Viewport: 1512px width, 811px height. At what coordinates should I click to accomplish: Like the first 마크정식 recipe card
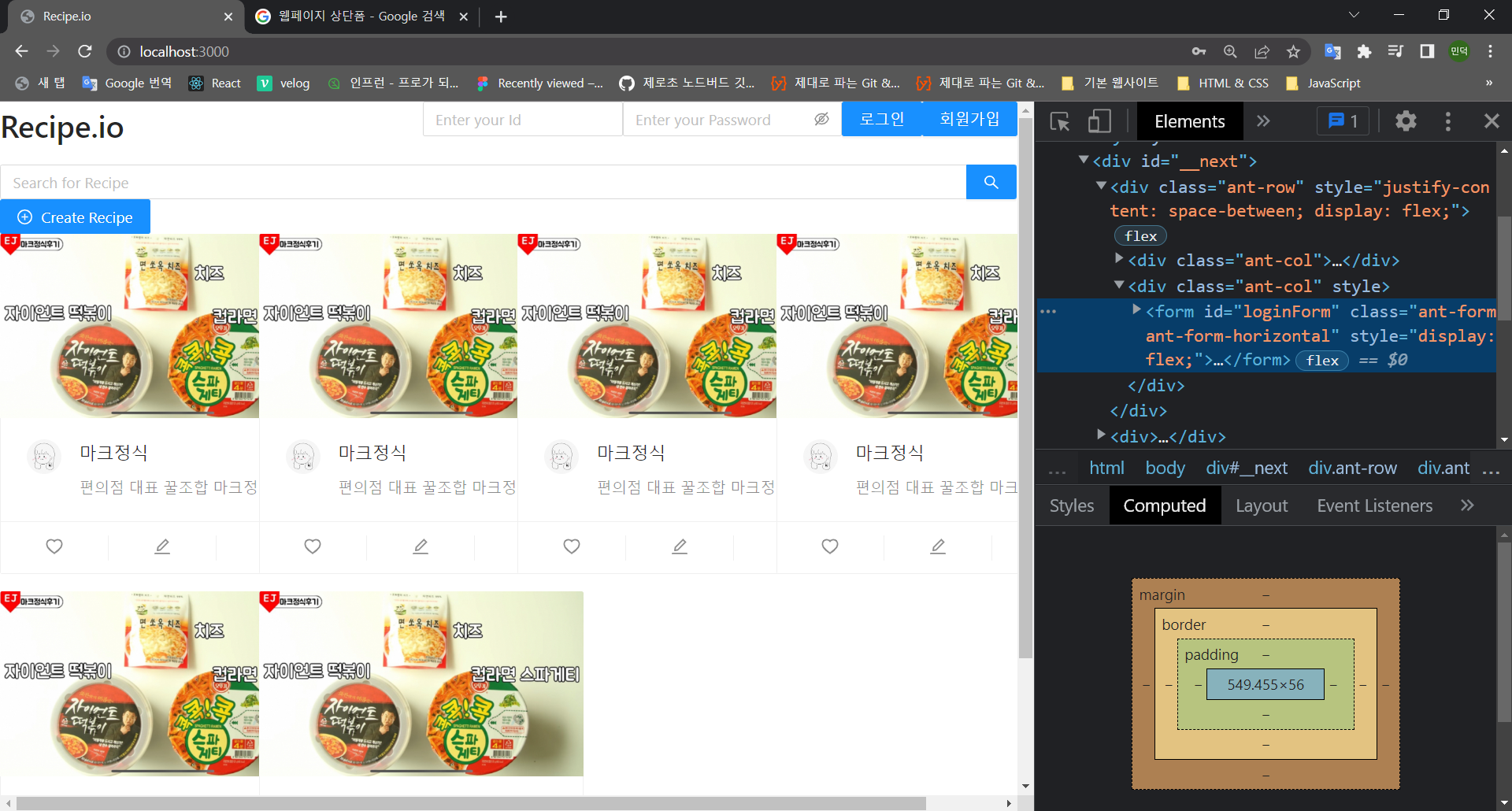click(54, 546)
